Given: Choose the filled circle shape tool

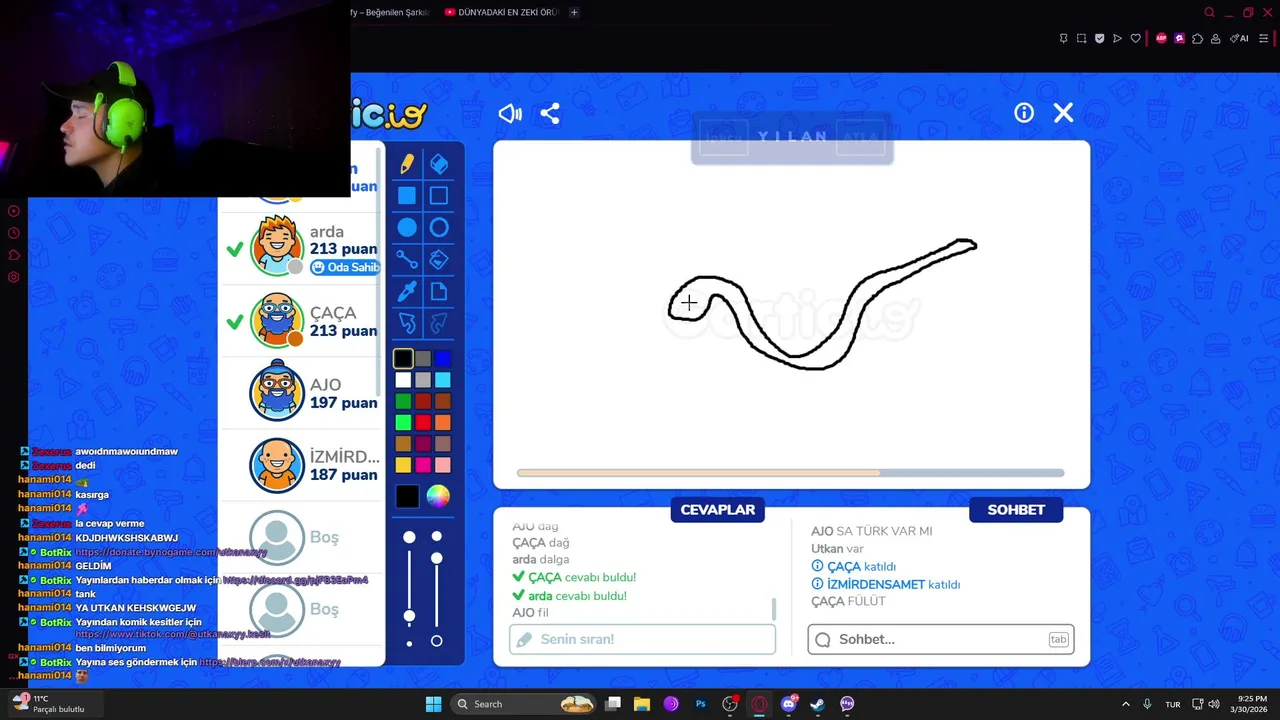Looking at the screenshot, I should pyautogui.click(x=407, y=228).
